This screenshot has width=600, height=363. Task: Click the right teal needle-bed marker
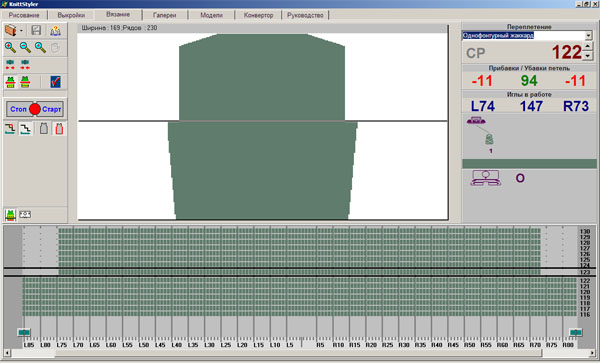pos(576,332)
